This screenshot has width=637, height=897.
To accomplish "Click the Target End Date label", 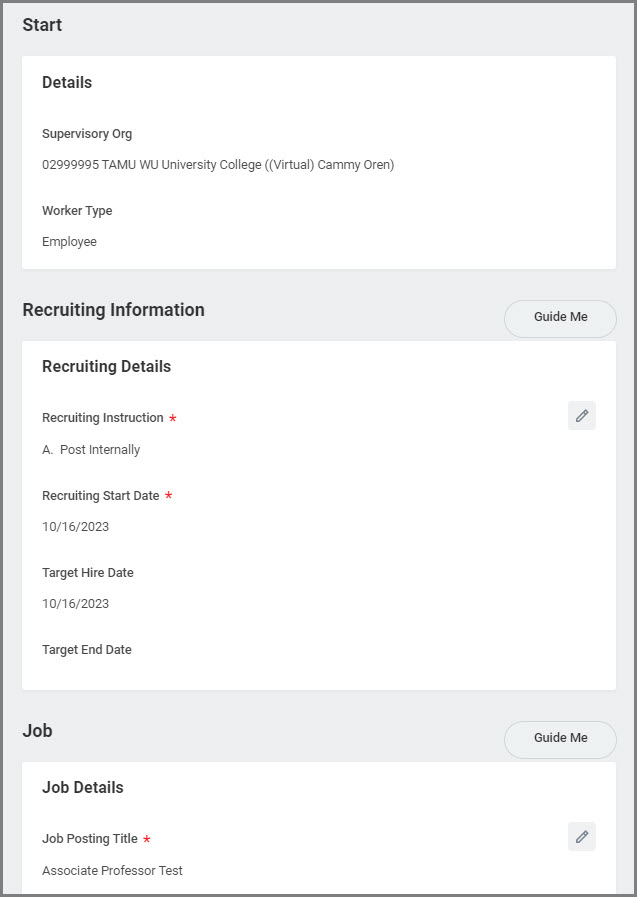I will pos(87,650).
